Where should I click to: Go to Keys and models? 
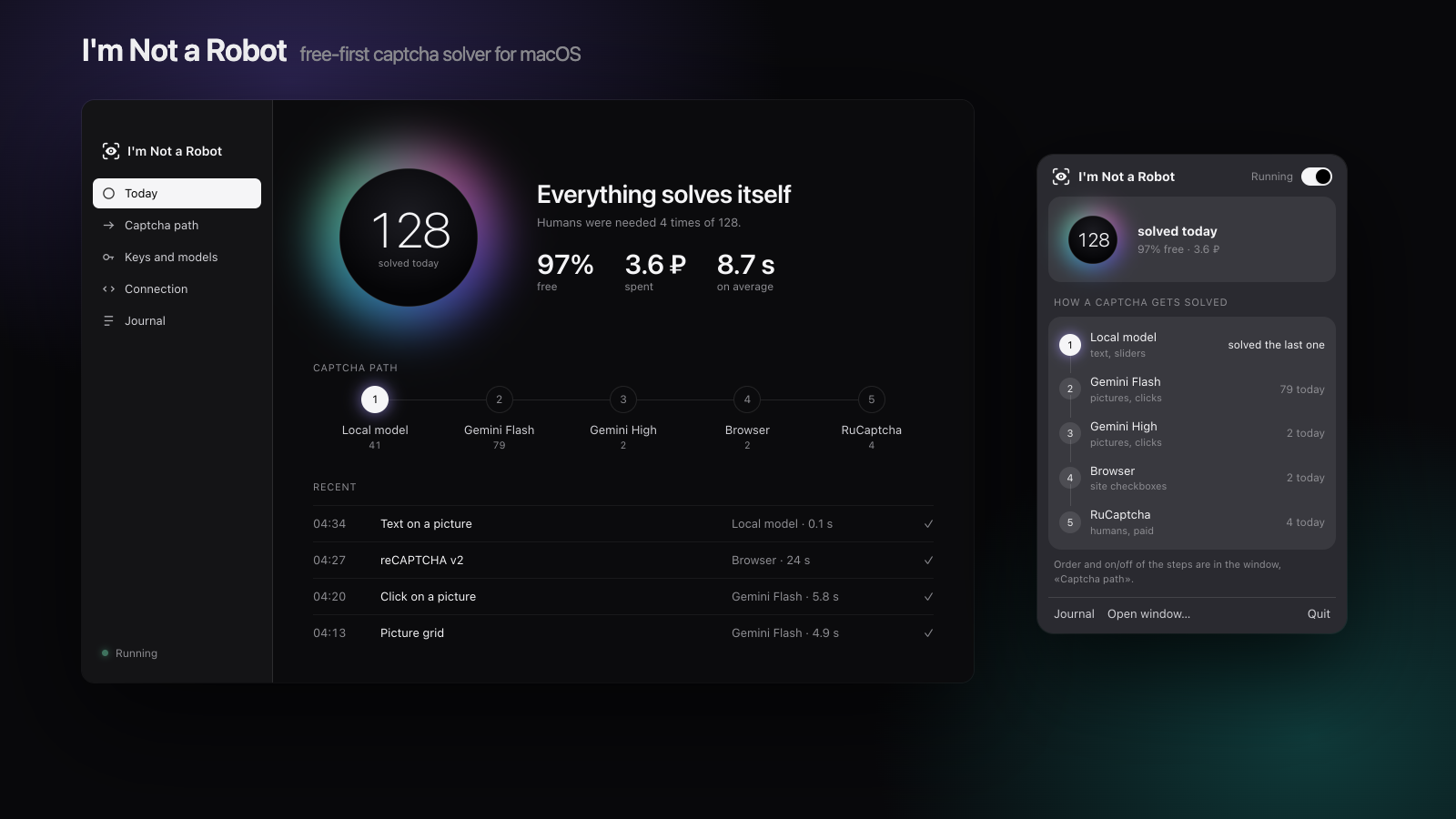177,257
